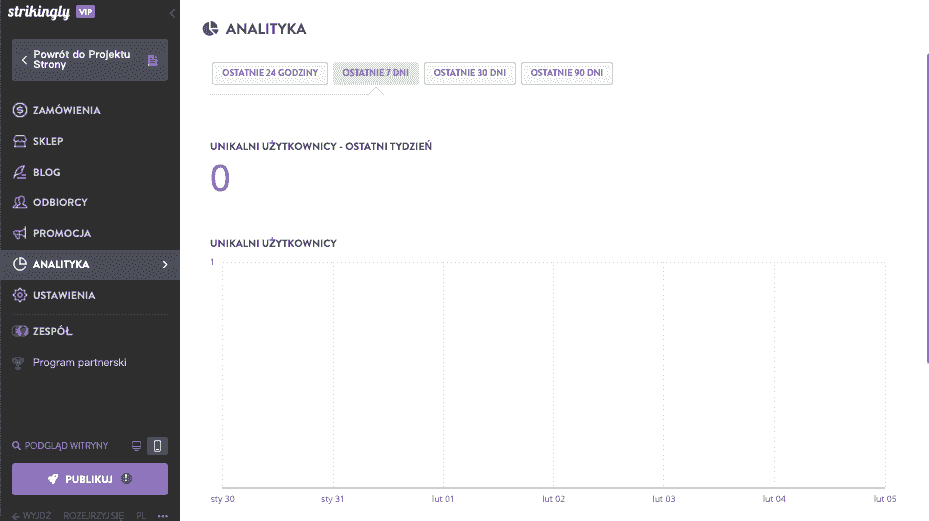929x521 pixels.
Task: Click Powrót do Projektu Strony button
Action: [x=90, y=60]
